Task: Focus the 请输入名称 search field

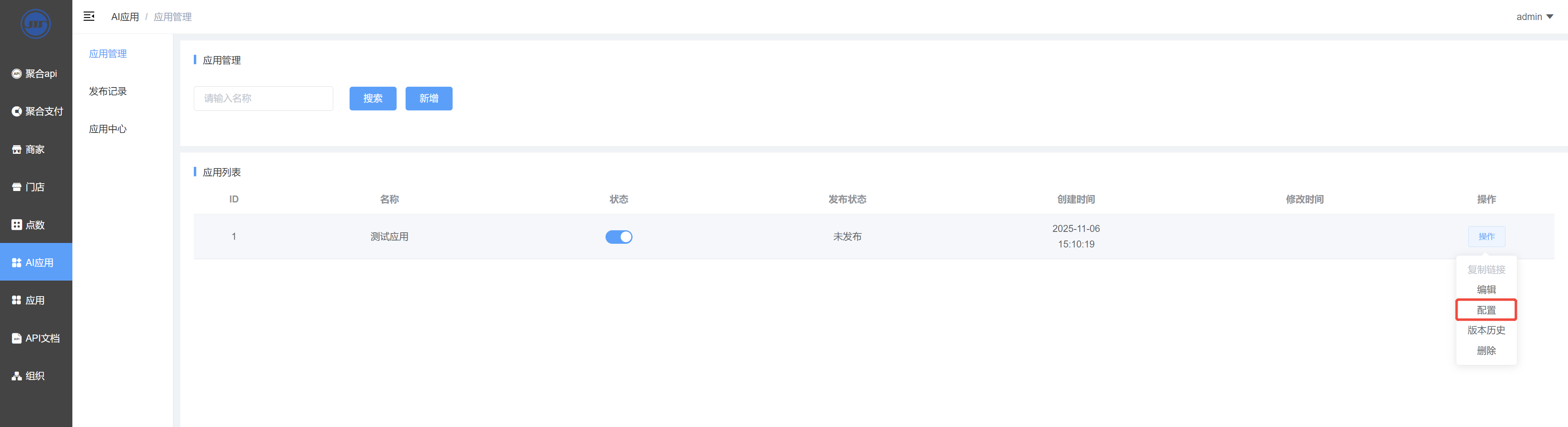Action: [263, 99]
